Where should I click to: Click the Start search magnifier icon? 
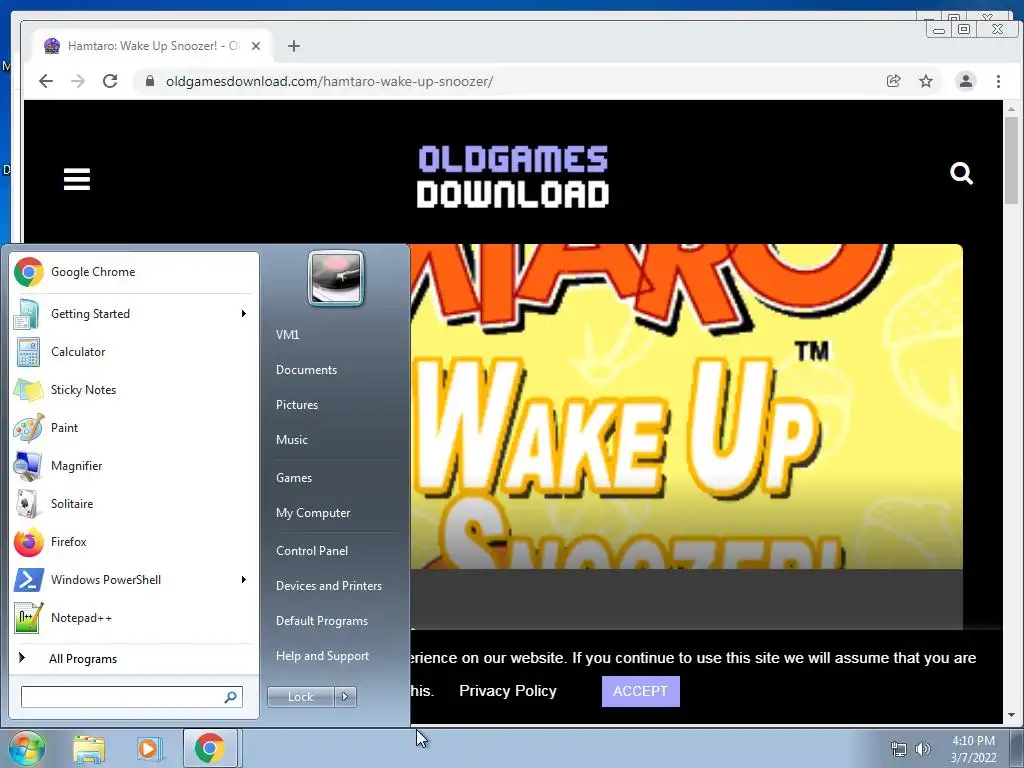point(231,697)
